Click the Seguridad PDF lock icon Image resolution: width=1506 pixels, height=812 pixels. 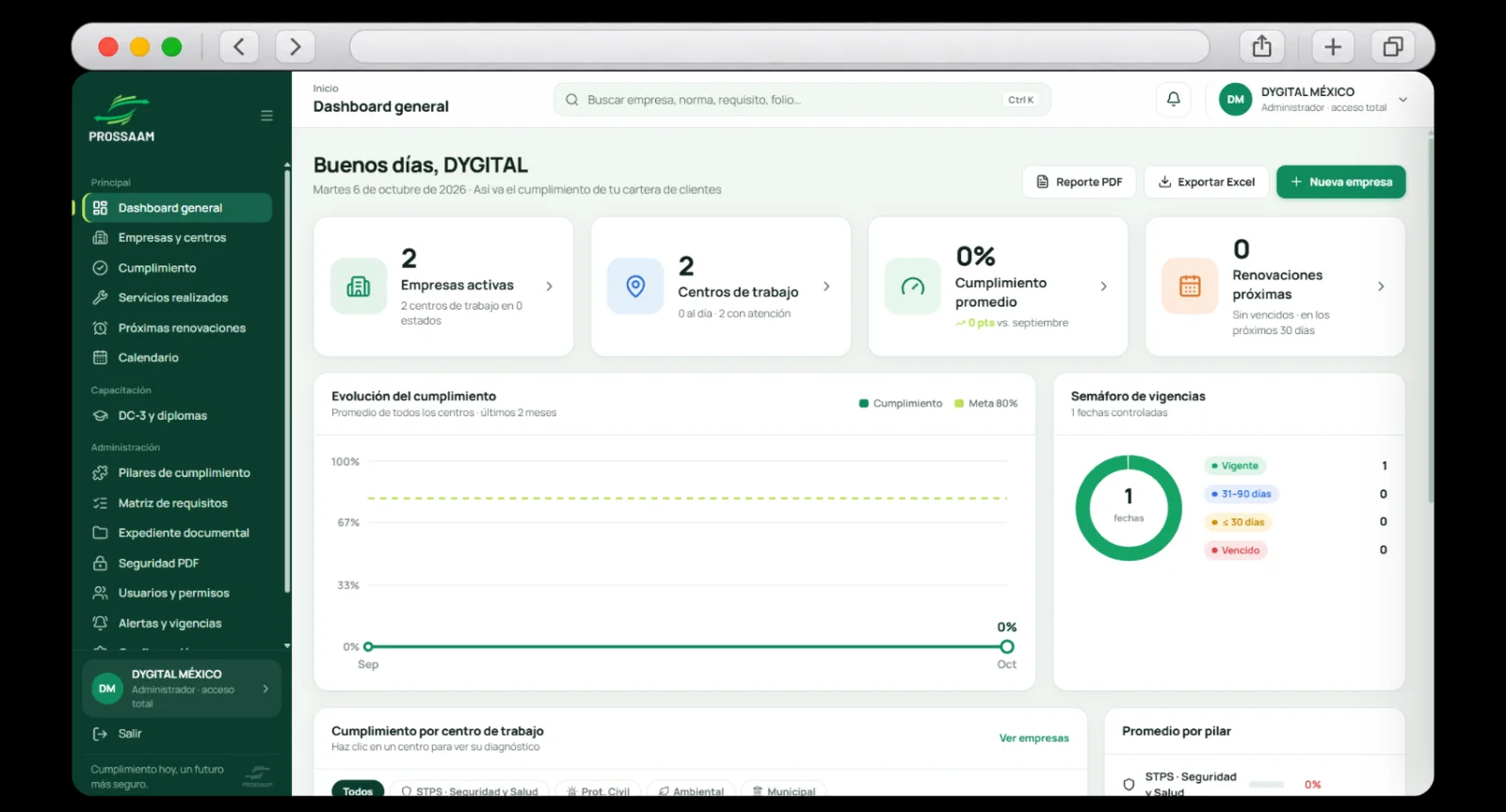tap(100, 564)
